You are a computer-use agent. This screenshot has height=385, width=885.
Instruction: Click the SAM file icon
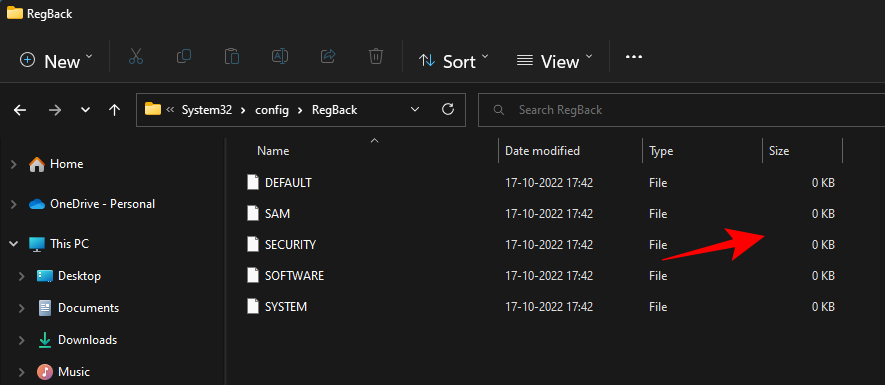[x=253, y=214]
